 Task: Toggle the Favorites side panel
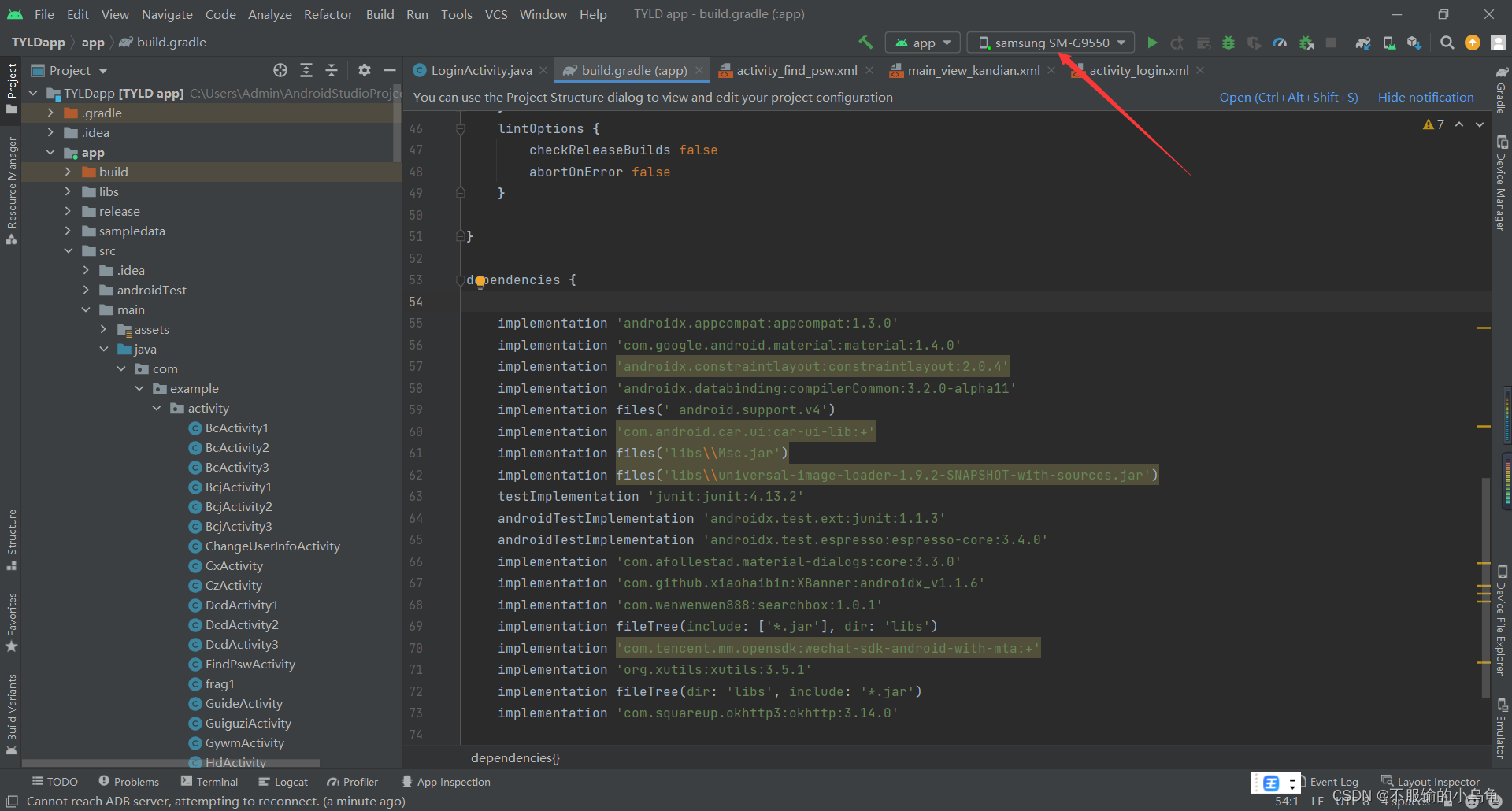[11, 623]
